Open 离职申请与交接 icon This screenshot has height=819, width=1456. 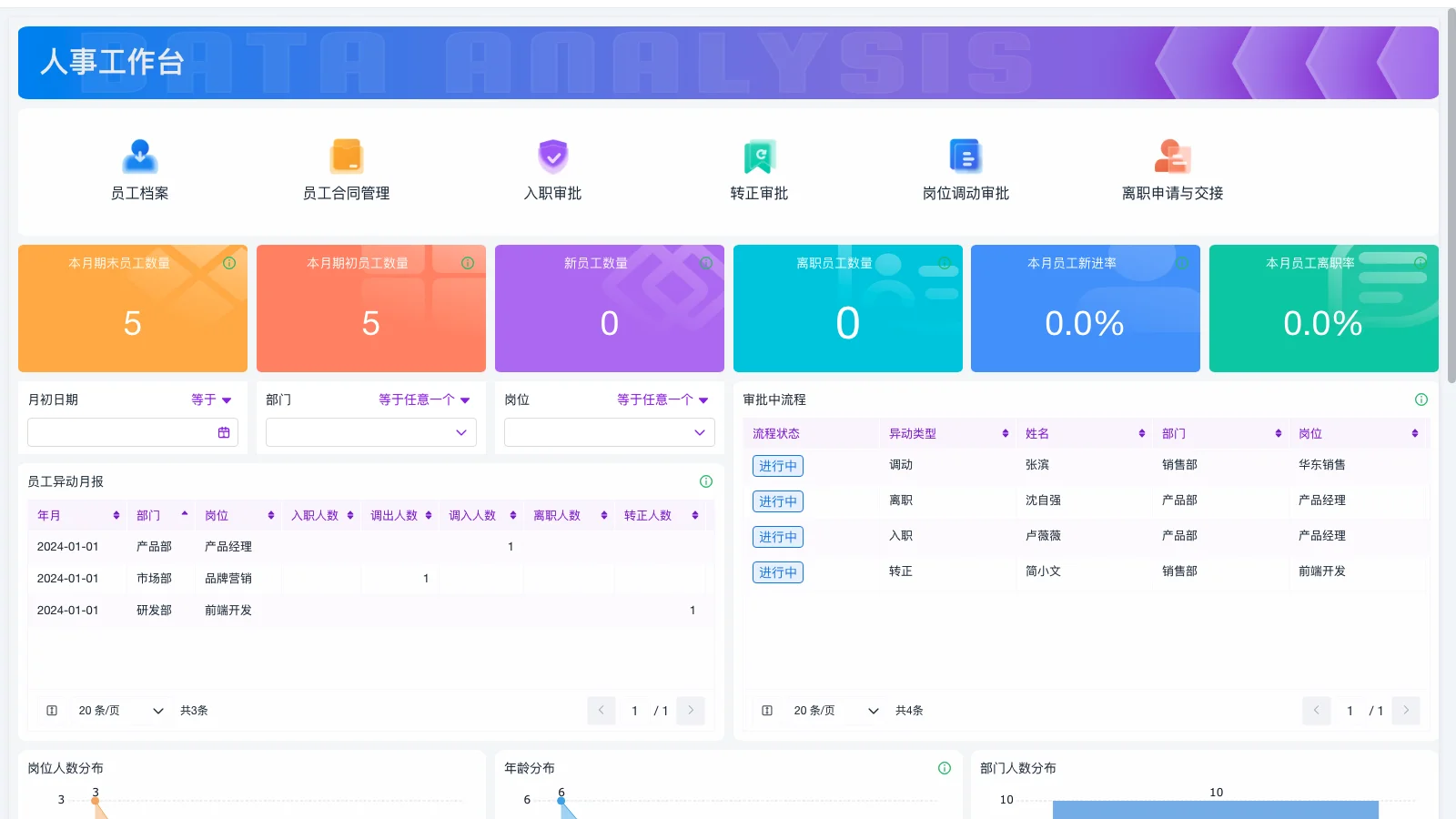click(x=1172, y=157)
